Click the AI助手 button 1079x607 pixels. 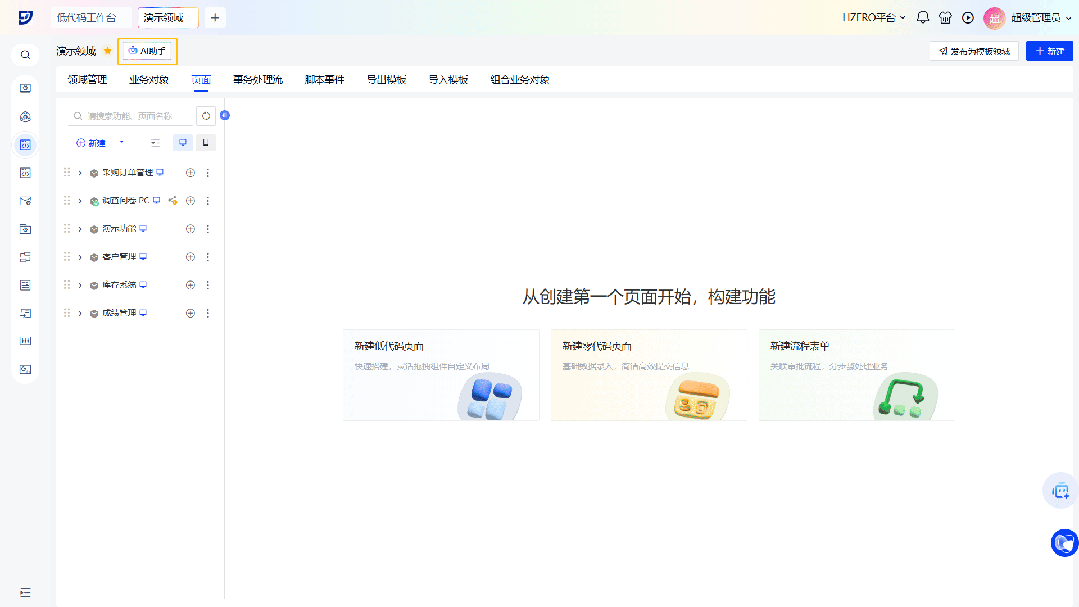[x=147, y=51]
